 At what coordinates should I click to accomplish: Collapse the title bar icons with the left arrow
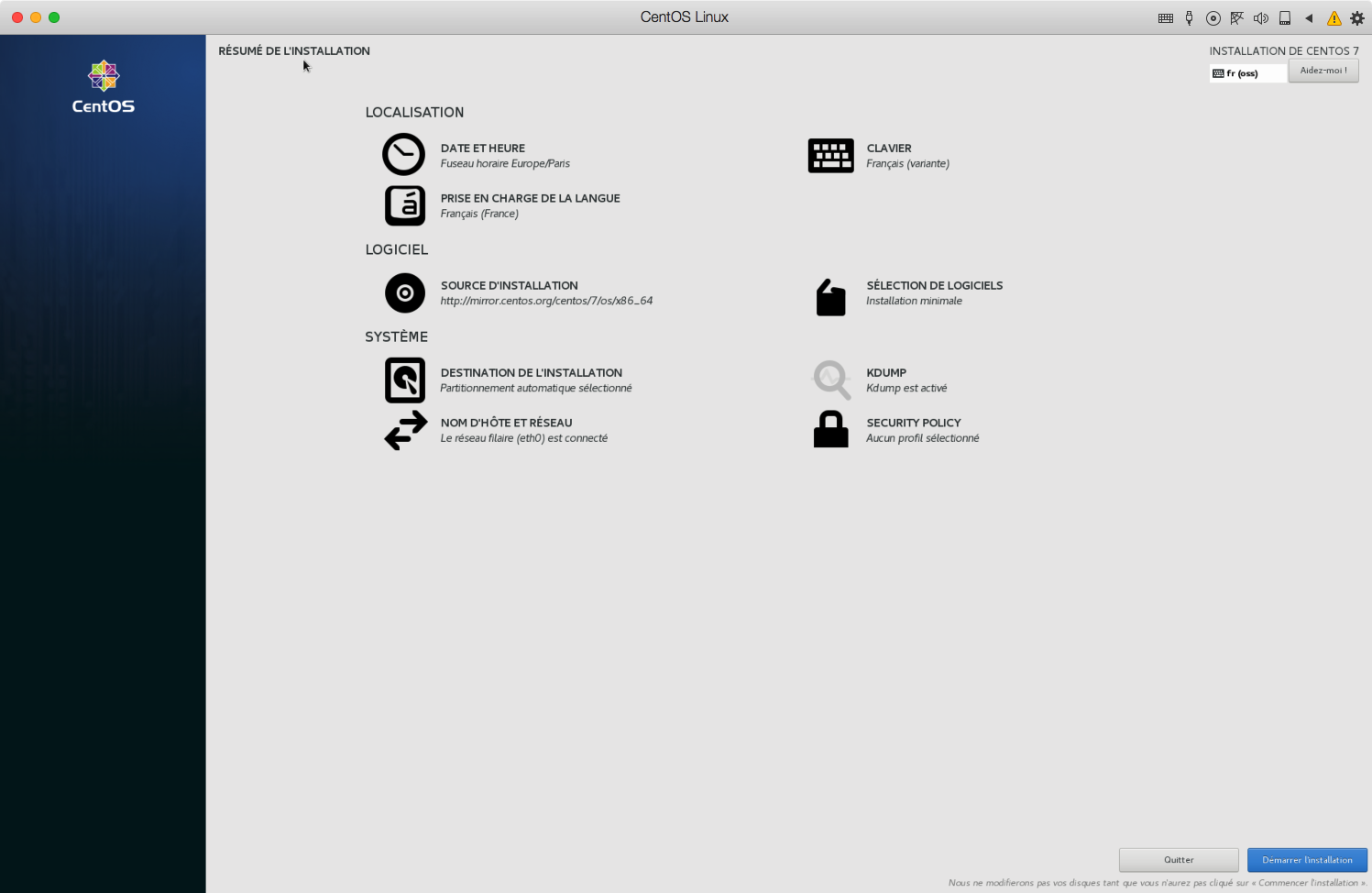coord(1309,17)
